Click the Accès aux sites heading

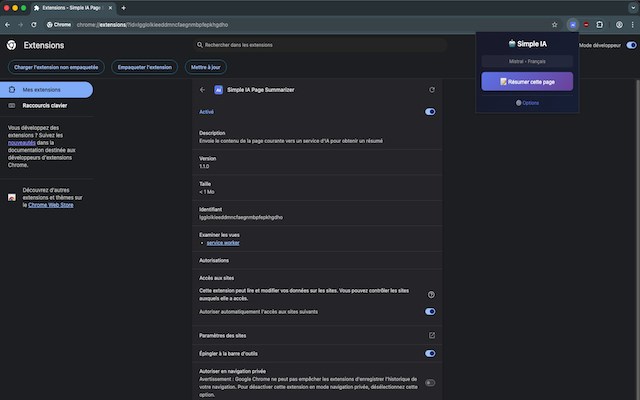pos(216,278)
